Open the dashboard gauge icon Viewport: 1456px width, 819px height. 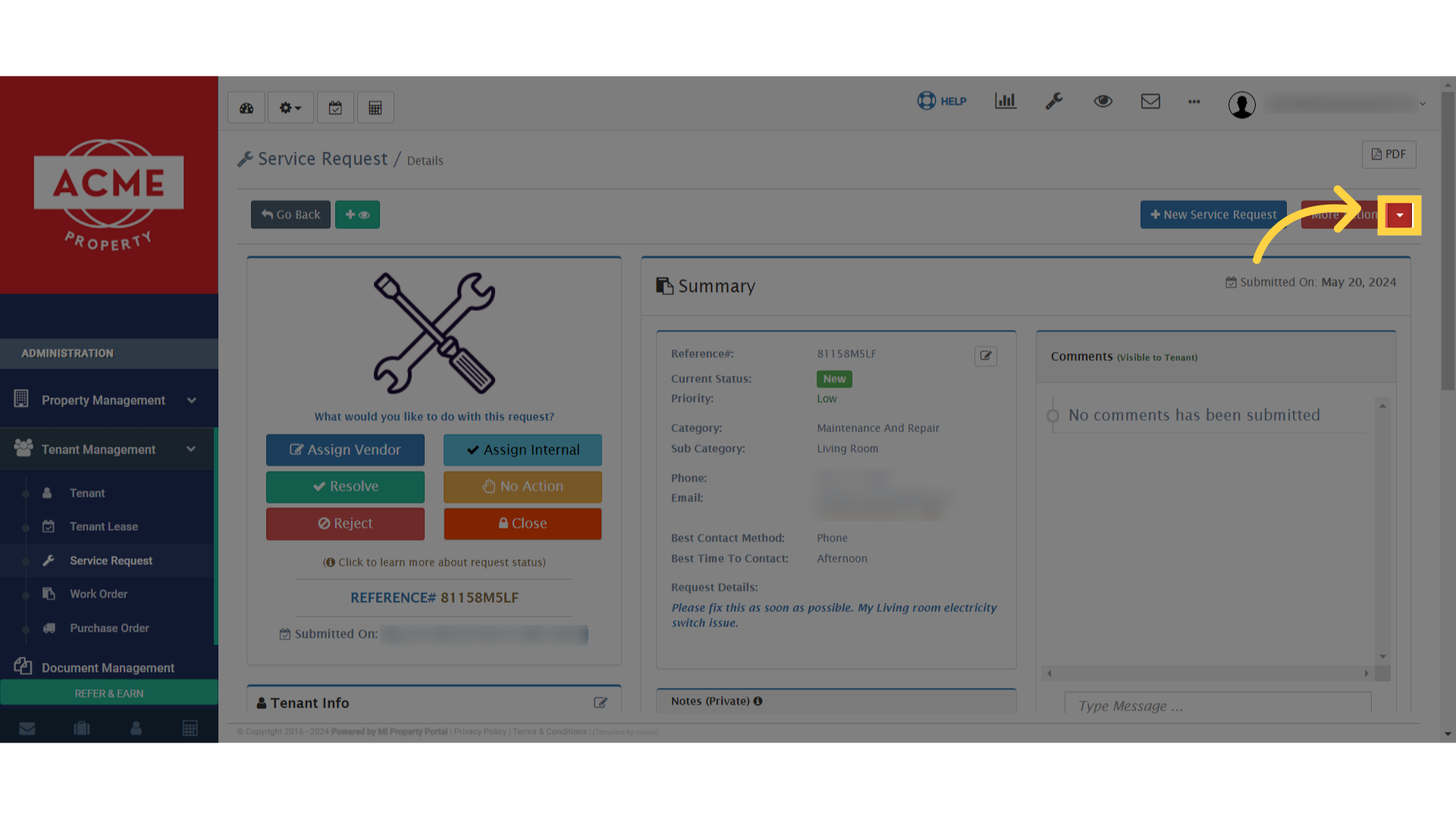[246, 108]
